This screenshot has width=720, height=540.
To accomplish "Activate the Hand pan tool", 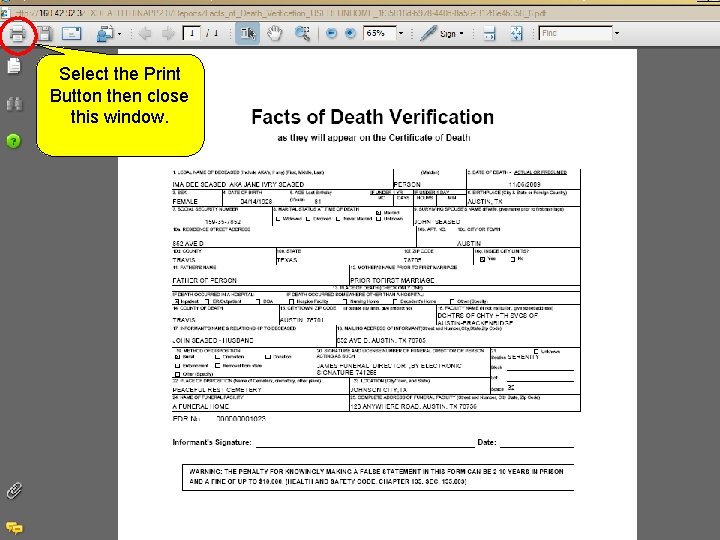I will [275, 34].
